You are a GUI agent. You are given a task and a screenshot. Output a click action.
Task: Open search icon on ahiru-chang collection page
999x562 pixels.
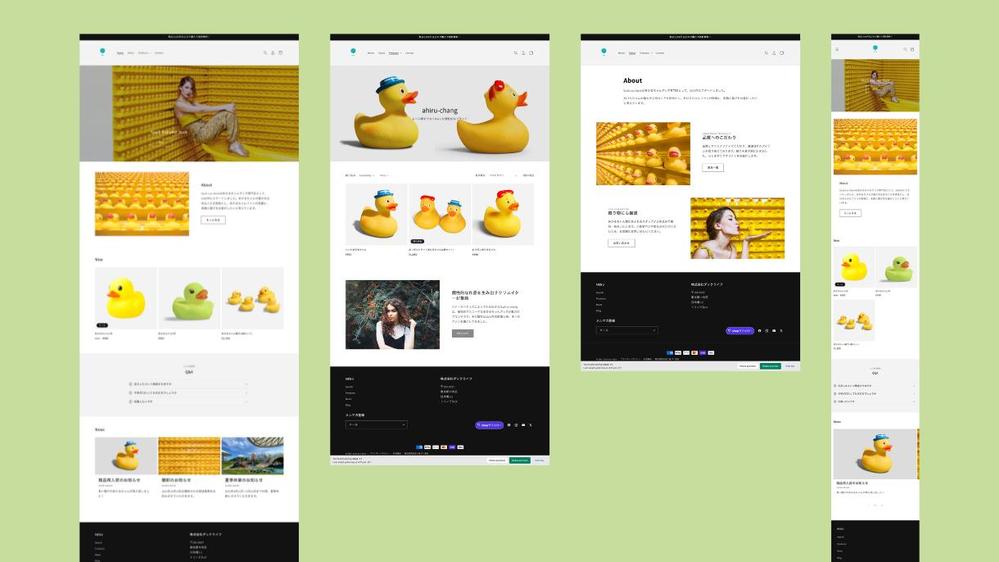click(x=516, y=53)
